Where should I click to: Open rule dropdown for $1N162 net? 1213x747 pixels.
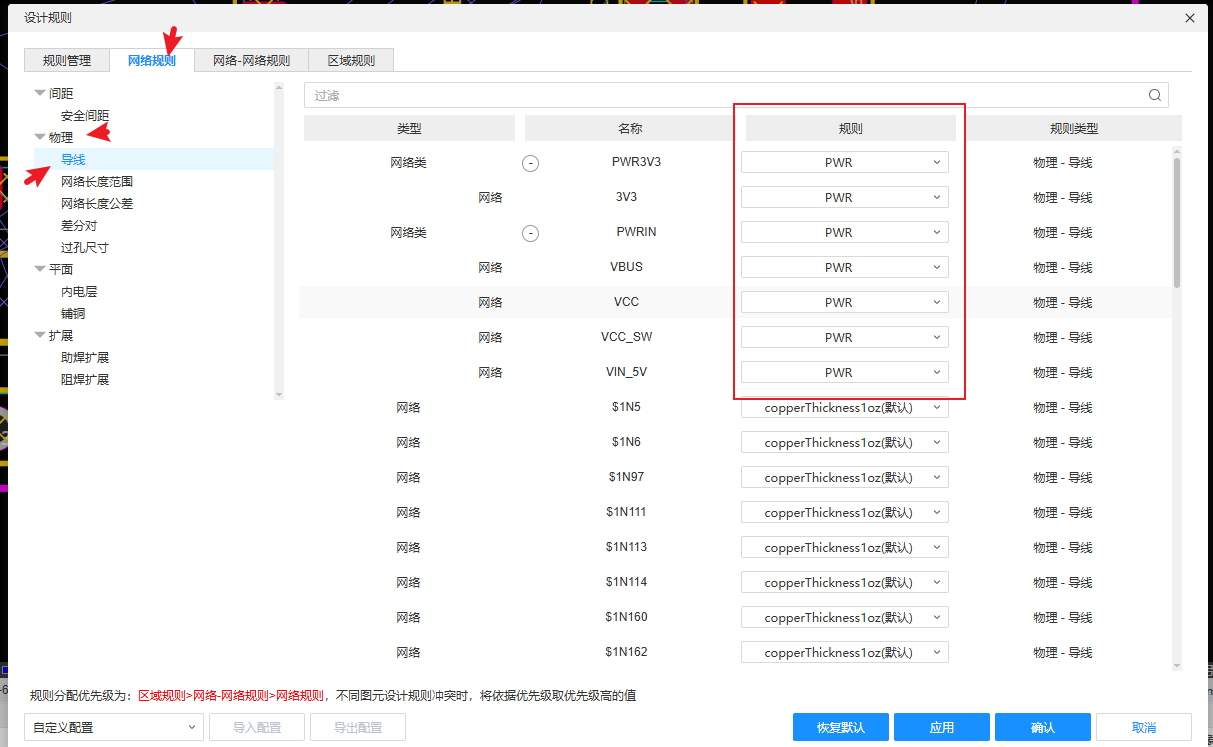point(845,652)
